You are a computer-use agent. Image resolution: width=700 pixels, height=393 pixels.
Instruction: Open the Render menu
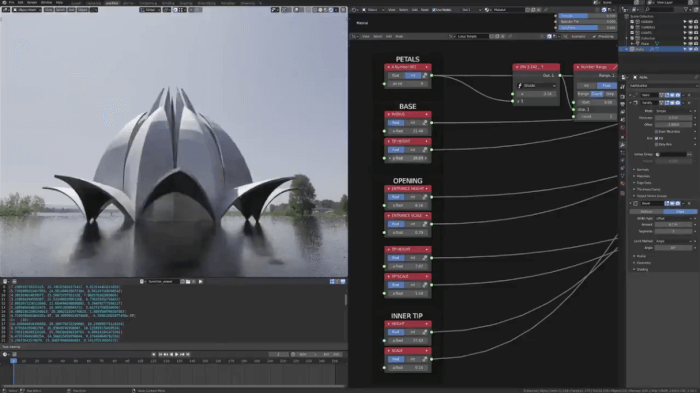tap(32, 3)
